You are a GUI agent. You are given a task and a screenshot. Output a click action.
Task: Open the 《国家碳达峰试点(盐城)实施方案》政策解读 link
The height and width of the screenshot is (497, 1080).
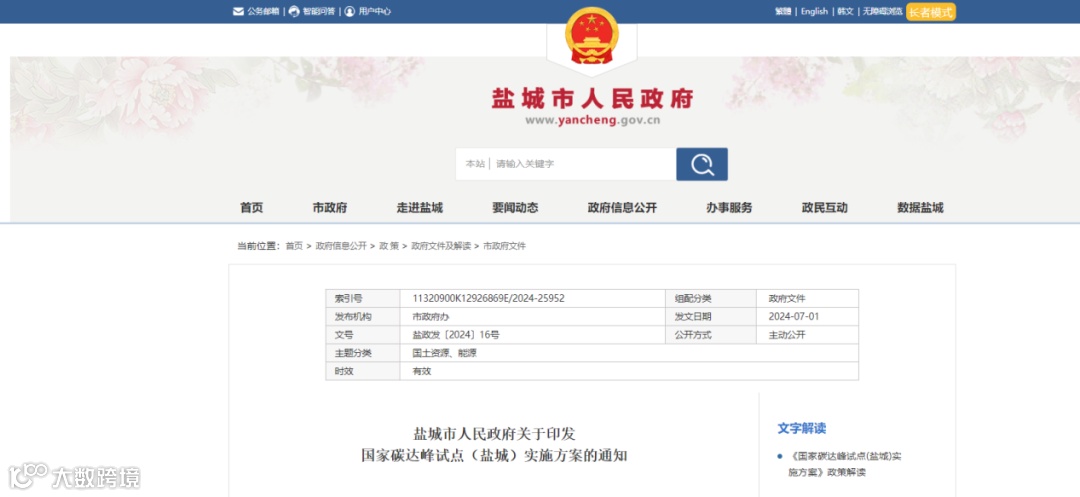844,465
